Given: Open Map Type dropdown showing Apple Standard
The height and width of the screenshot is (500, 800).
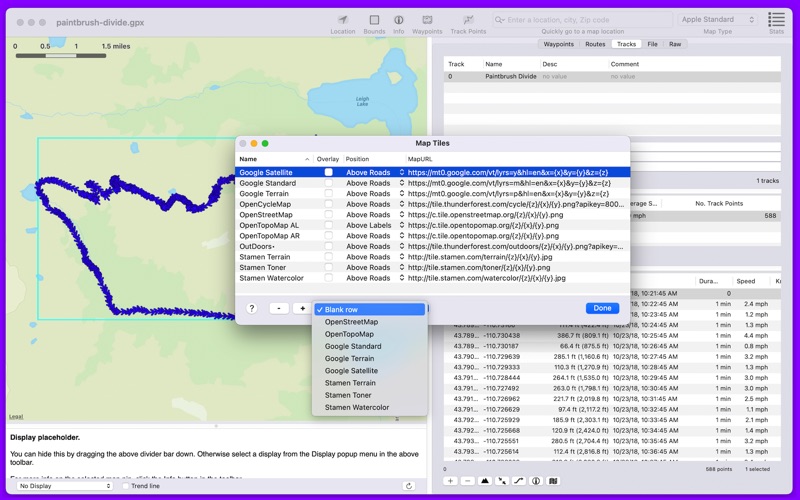Looking at the screenshot, I should point(717,19).
